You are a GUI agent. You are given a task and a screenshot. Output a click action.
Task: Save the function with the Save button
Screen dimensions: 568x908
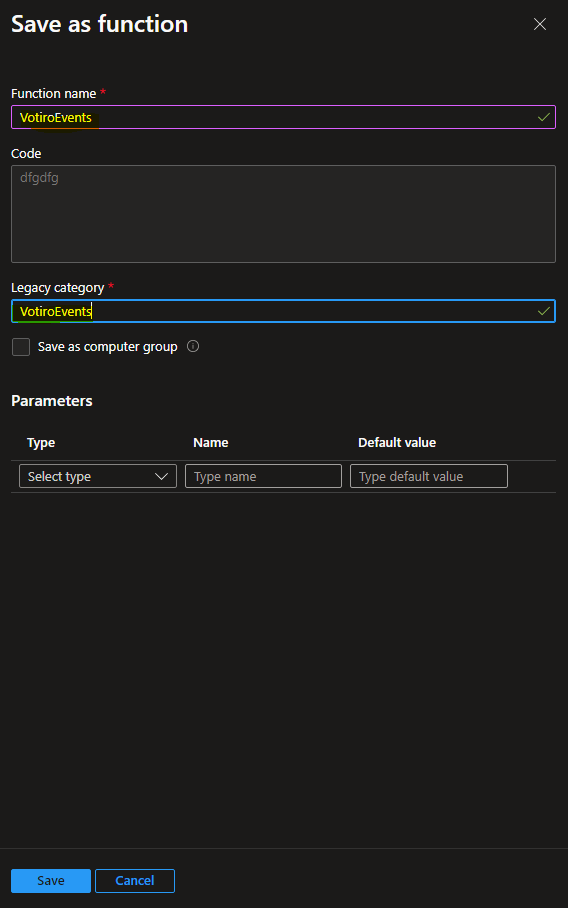coord(51,881)
